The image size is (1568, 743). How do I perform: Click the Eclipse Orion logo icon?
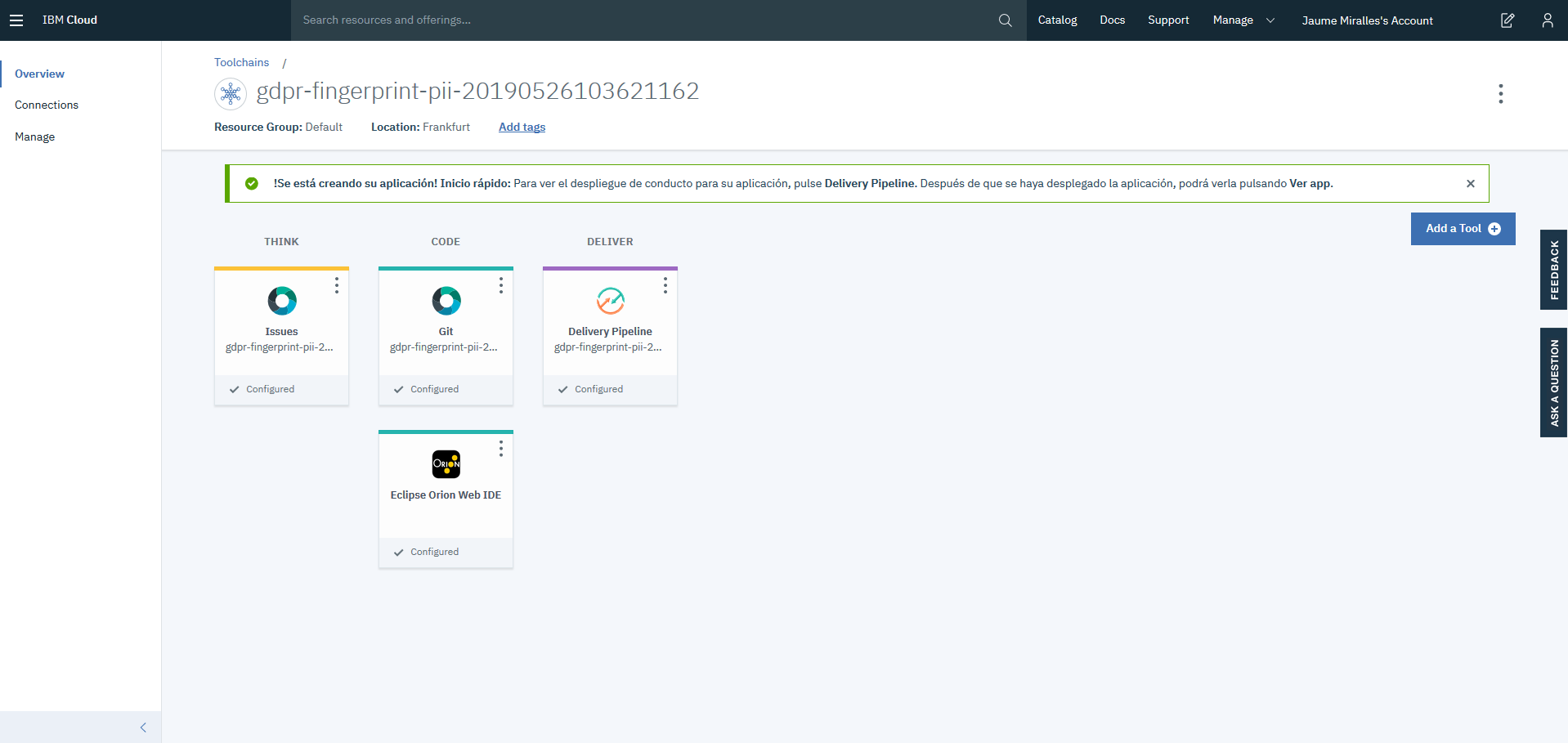(x=446, y=464)
